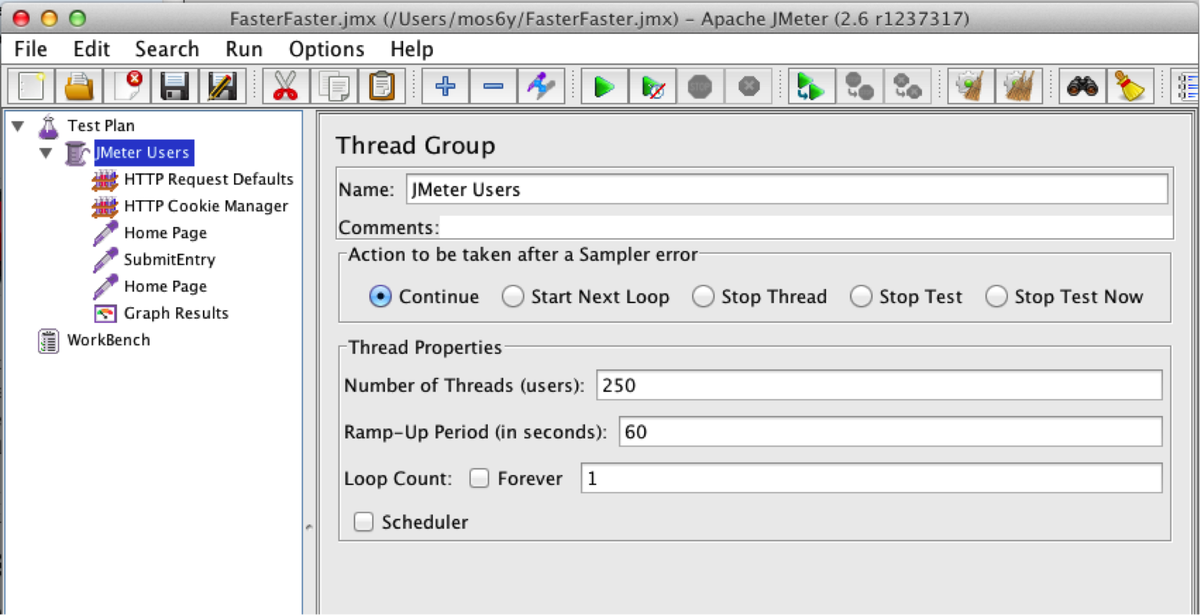This screenshot has height=615, width=1200.
Task: Select Test Plan in the tree
Action: (101, 126)
